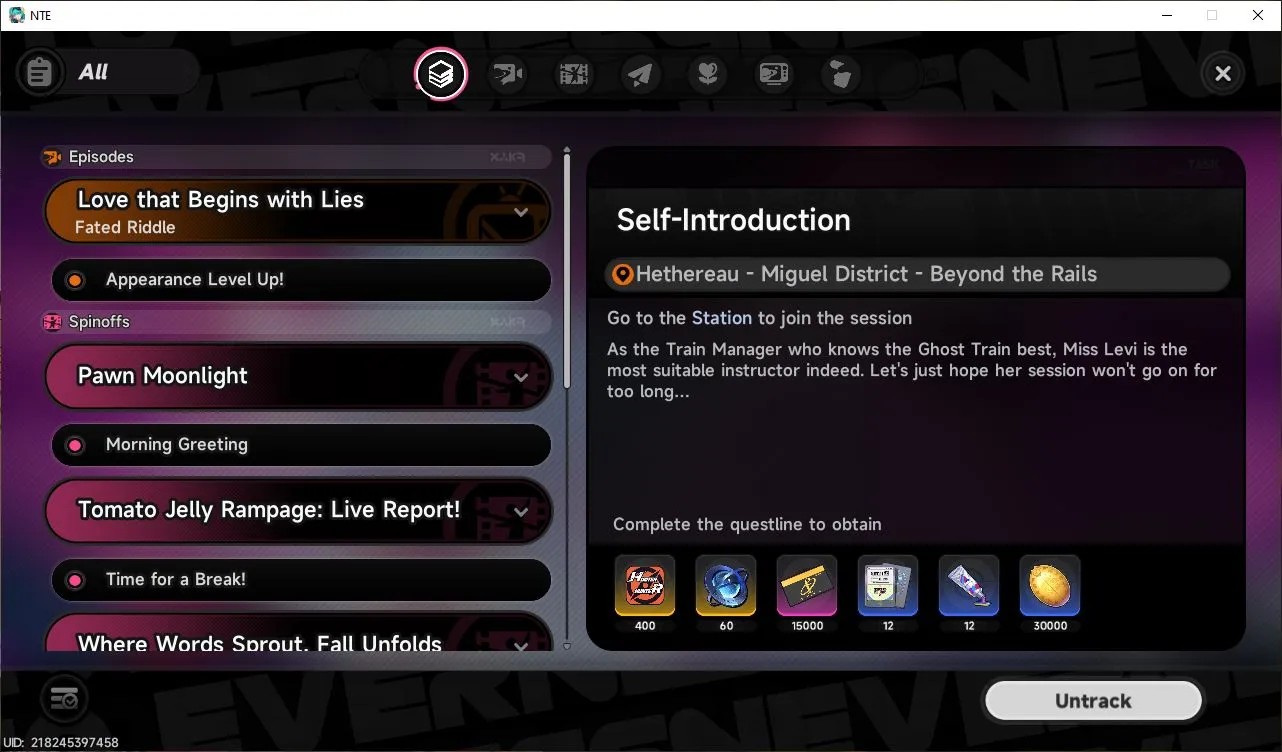1282x752 pixels.
Task: Collapse Love that Begins with Lies chevron
Action: tap(520, 212)
